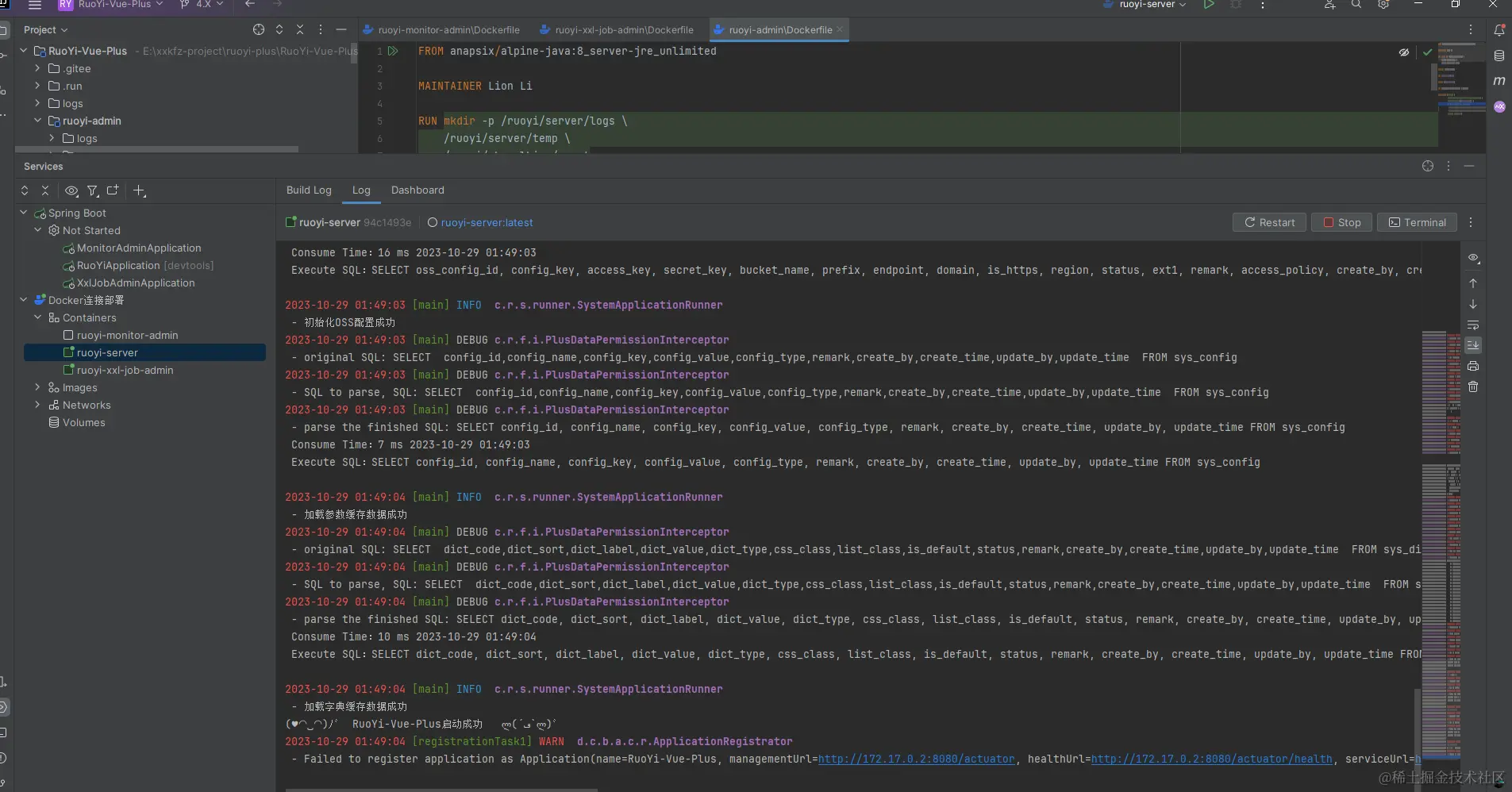This screenshot has height=792, width=1512.
Task: Click the log horizontal scrollbar
Action: [x=441, y=790]
